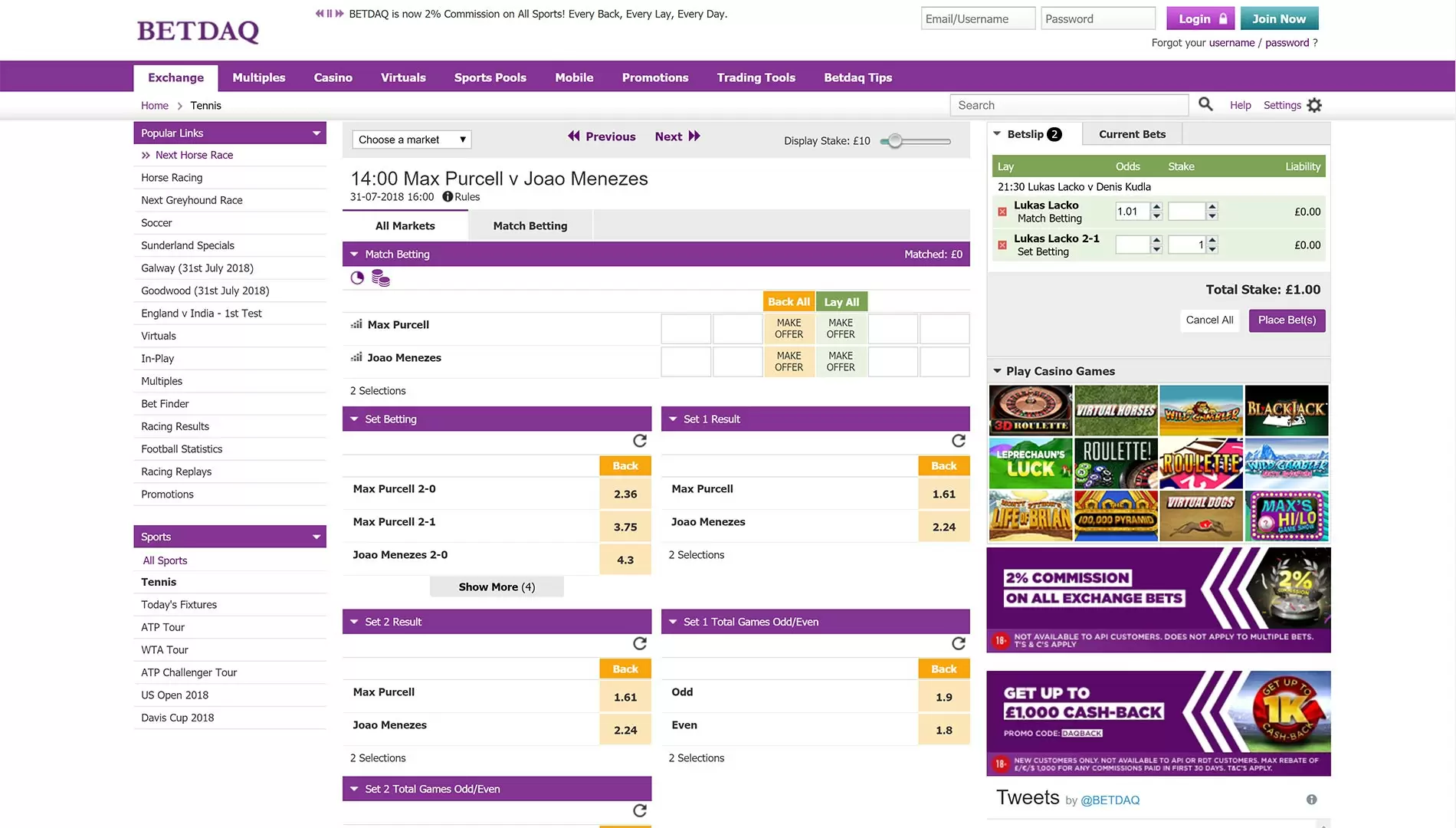Open Trading Tools in the navigation
The width and height of the screenshot is (1456, 828).
[x=756, y=77]
